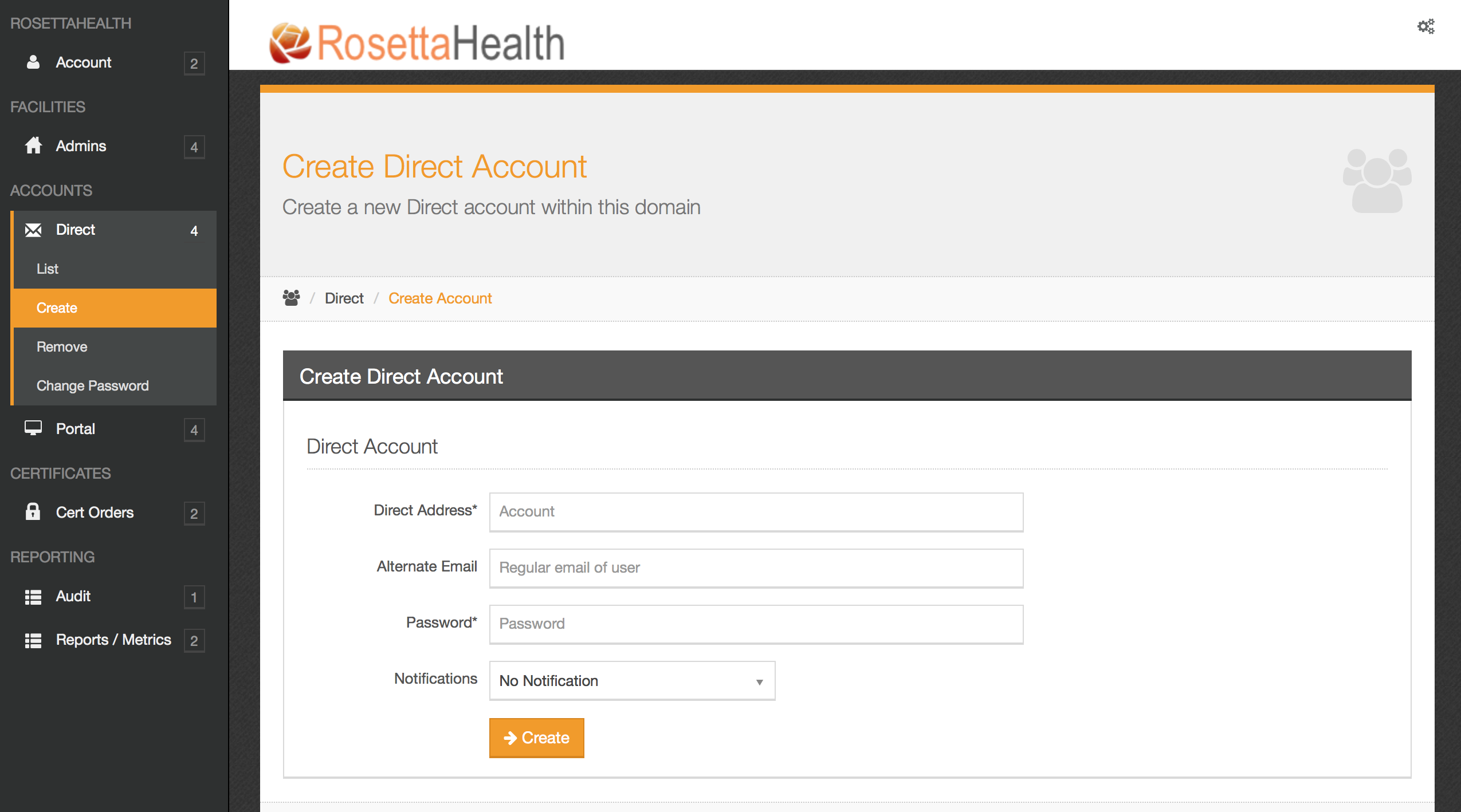Select the Remove submenu item

point(62,346)
